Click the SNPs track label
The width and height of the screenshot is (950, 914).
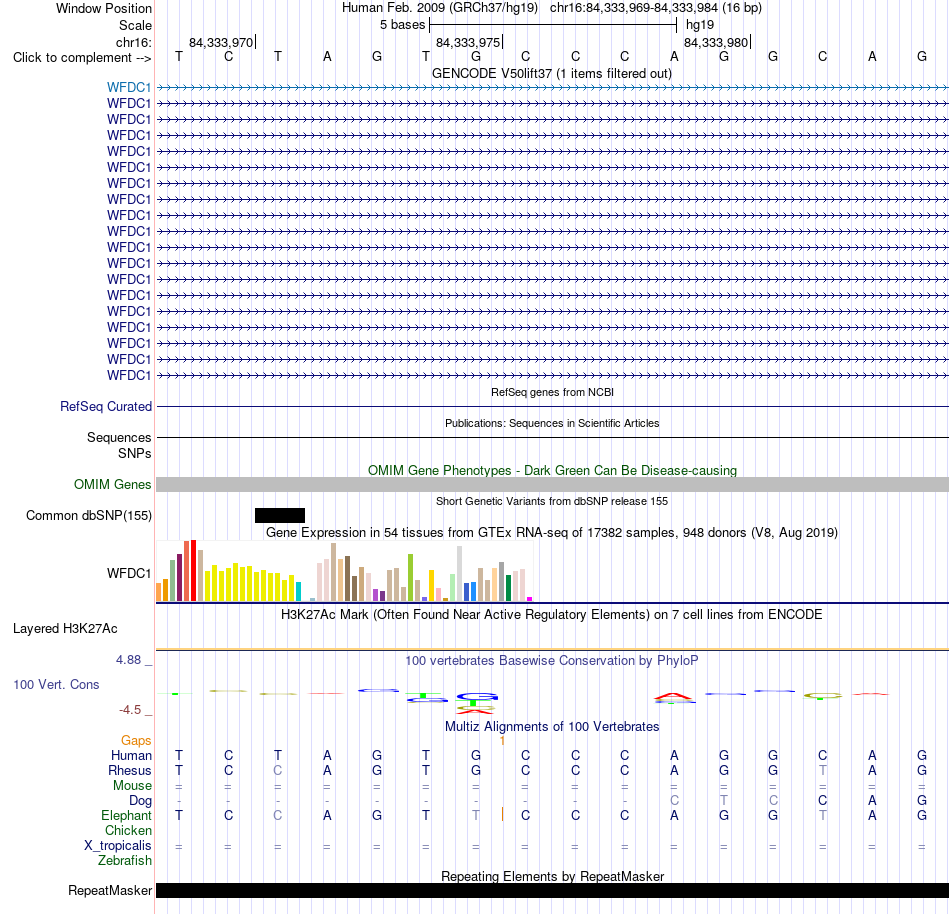[x=135, y=453]
